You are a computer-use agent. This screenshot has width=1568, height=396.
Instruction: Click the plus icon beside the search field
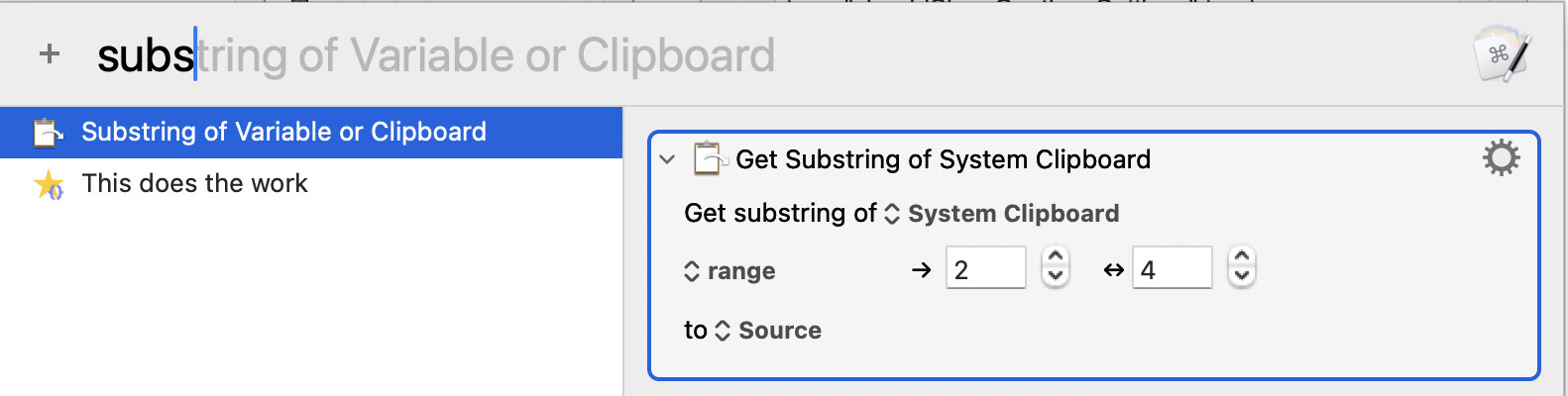[x=50, y=54]
